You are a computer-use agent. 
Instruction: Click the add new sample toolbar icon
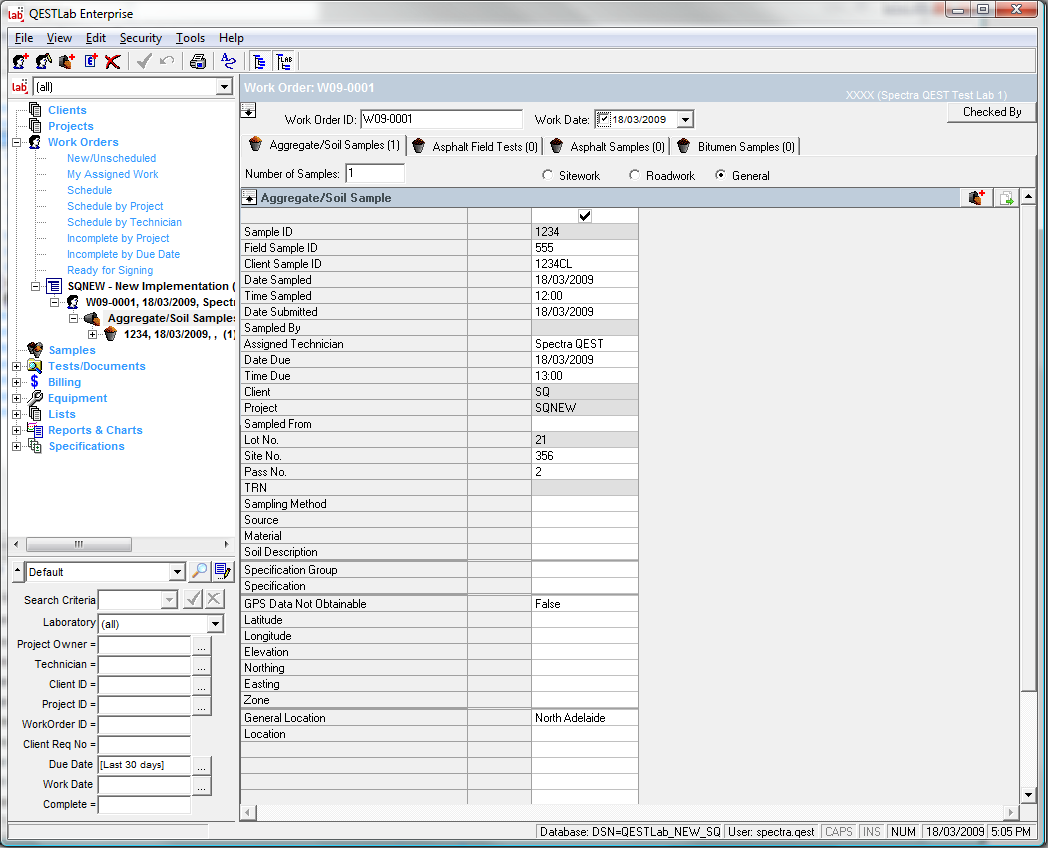coord(67,61)
